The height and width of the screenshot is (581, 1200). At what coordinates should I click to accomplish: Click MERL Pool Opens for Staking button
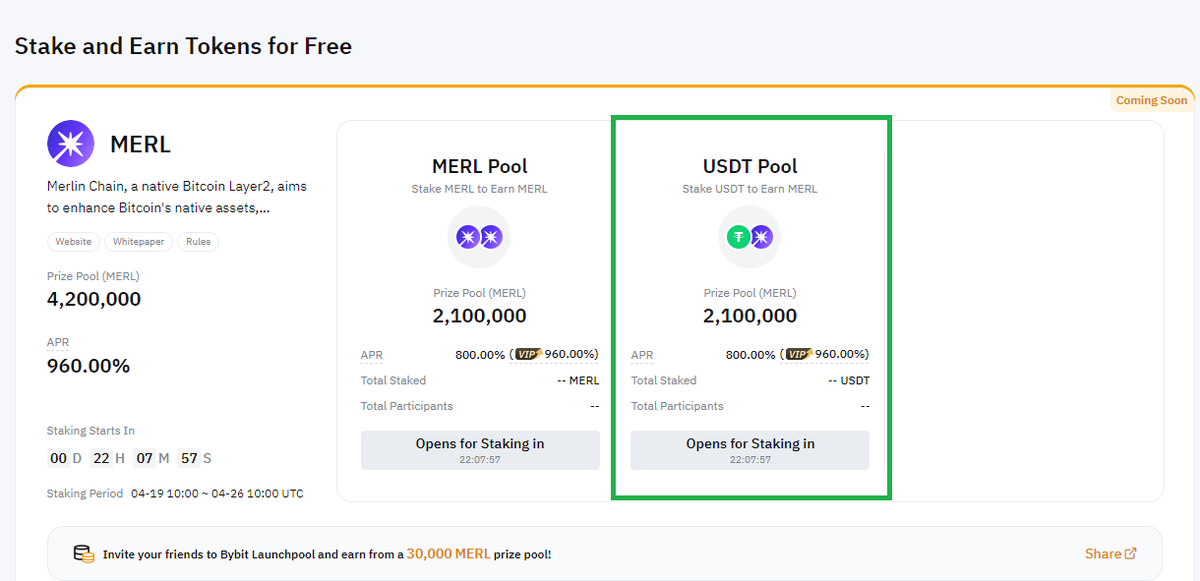(x=480, y=450)
